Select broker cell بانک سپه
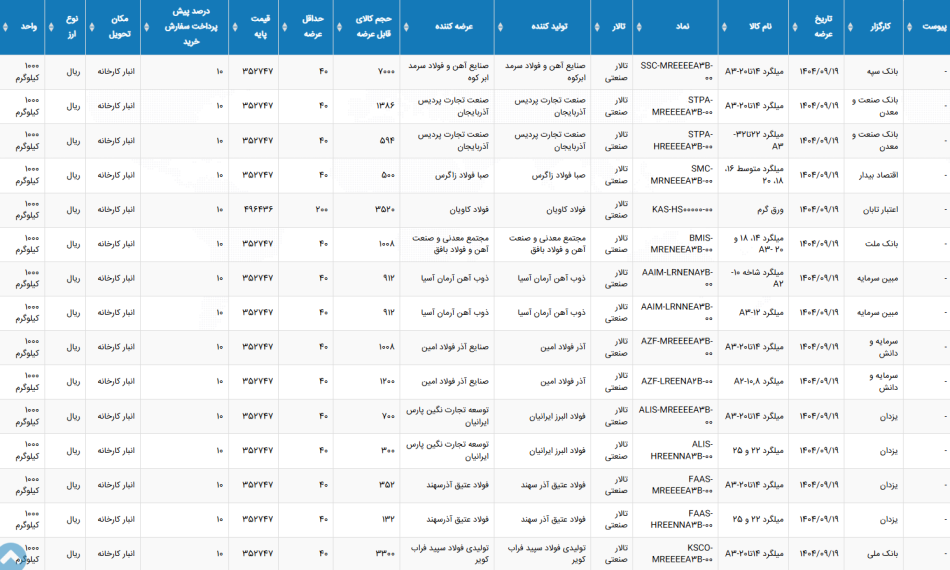Screen dimensions: 950x570 pos(882,71)
